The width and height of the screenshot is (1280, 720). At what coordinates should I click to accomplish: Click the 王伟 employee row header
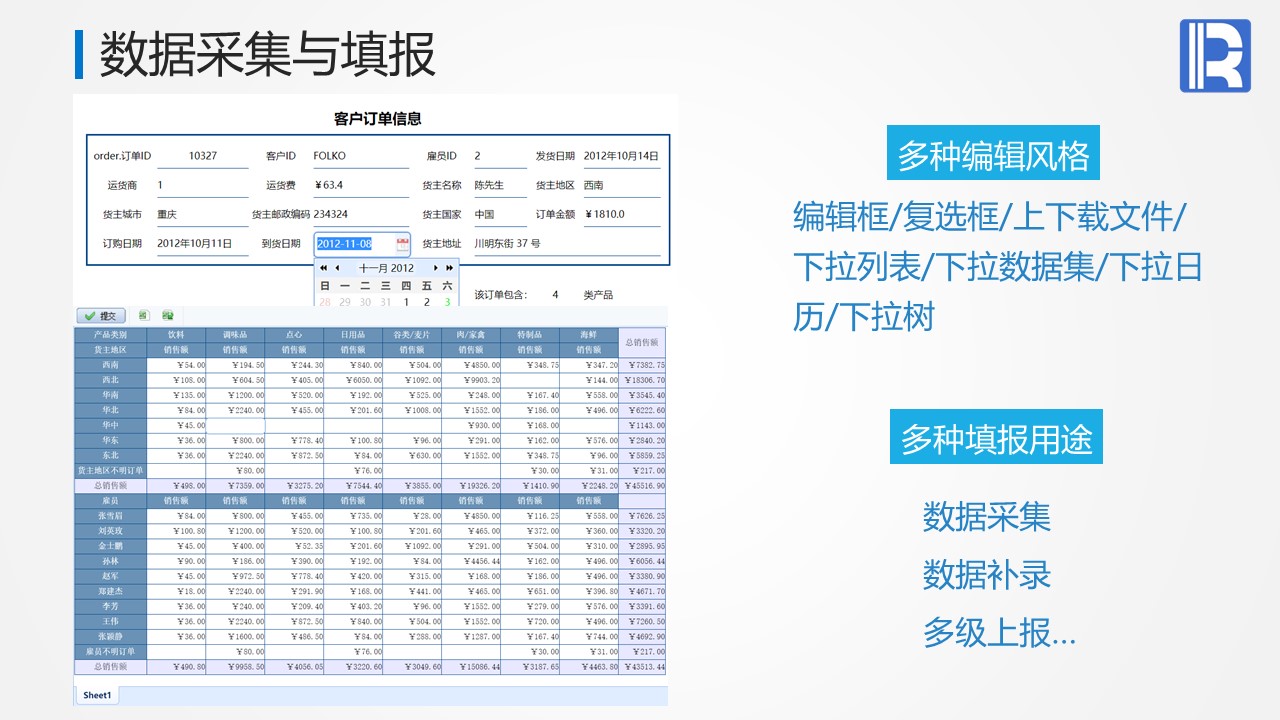tap(110, 621)
